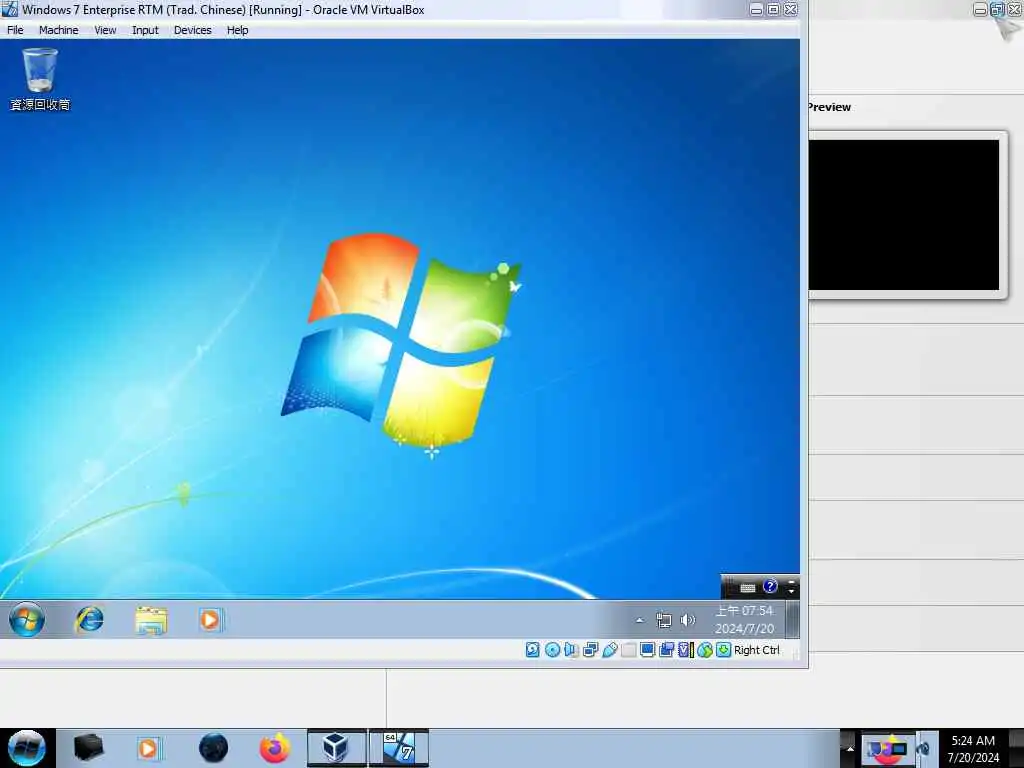Switch to VirtualBox Manager taskbar button

click(x=336, y=748)
